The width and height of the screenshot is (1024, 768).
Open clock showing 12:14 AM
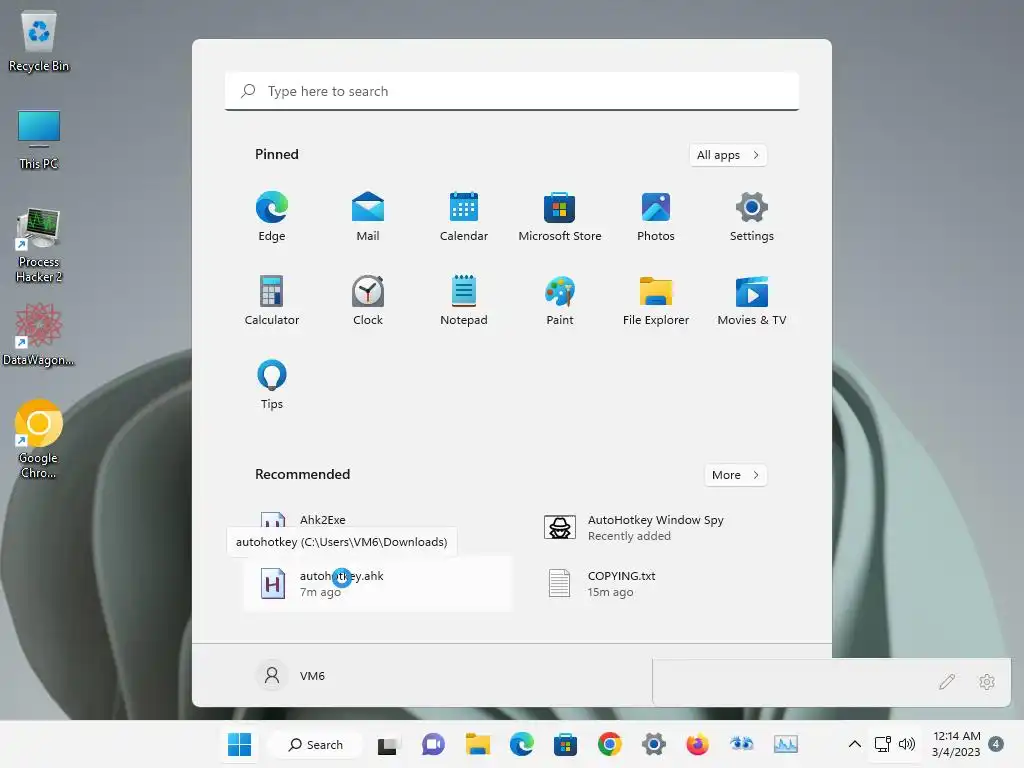click(956, 744)
